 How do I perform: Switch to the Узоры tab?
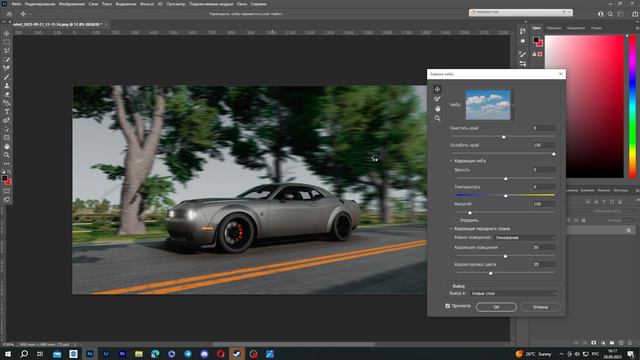click(x=596, y=28)
